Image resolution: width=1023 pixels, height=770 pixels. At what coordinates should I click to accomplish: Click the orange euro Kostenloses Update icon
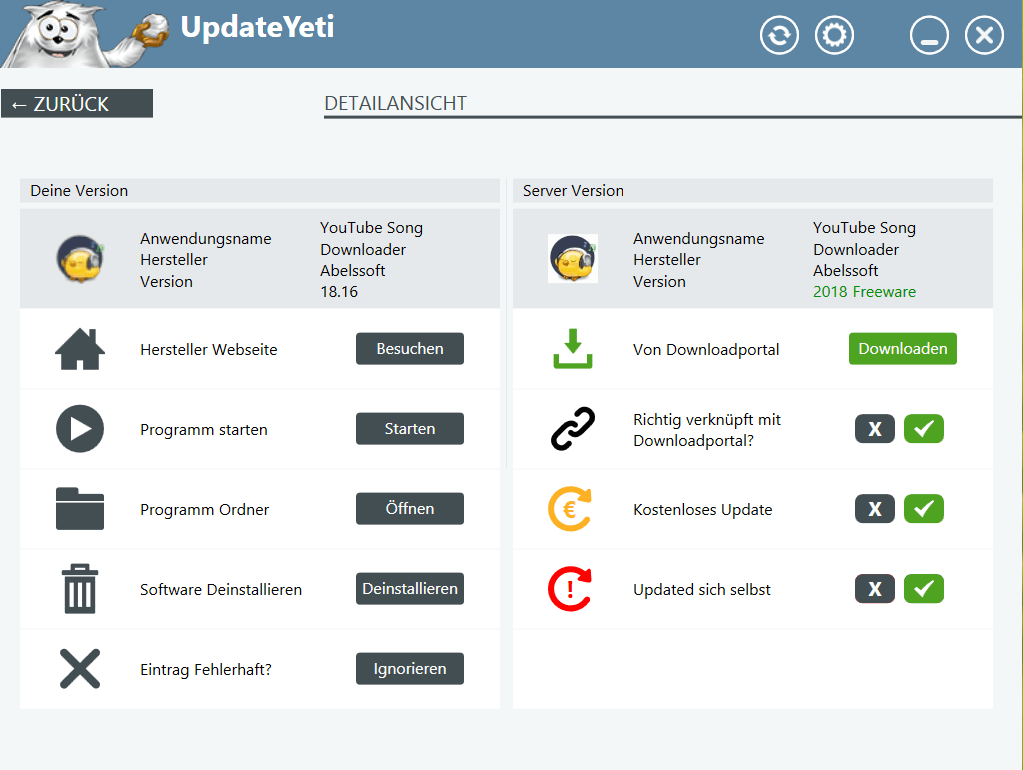coord(571,509)
